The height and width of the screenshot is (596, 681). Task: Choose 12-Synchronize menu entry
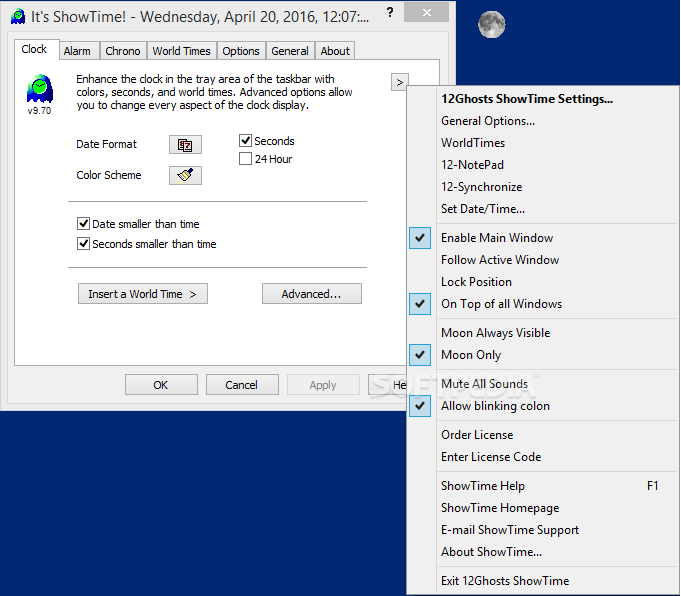[x=543, y=187]
